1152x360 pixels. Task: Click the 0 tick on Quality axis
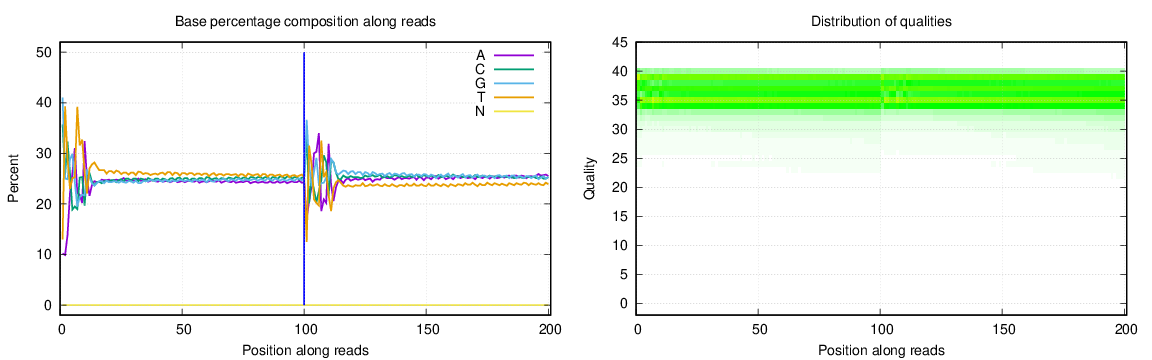click(x=625, y=304)
